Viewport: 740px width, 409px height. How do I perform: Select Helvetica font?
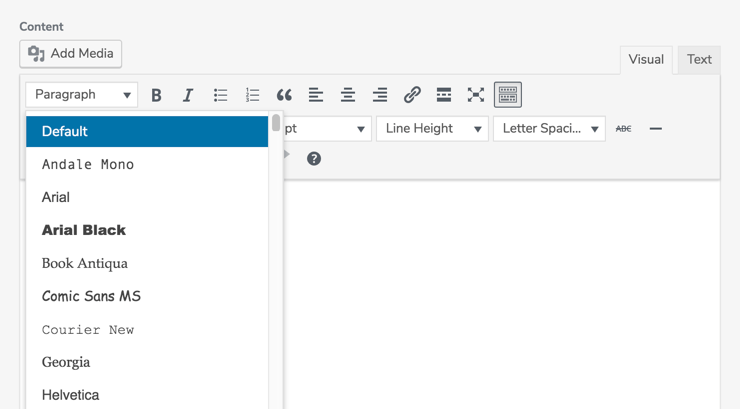[x=147, y=395]
